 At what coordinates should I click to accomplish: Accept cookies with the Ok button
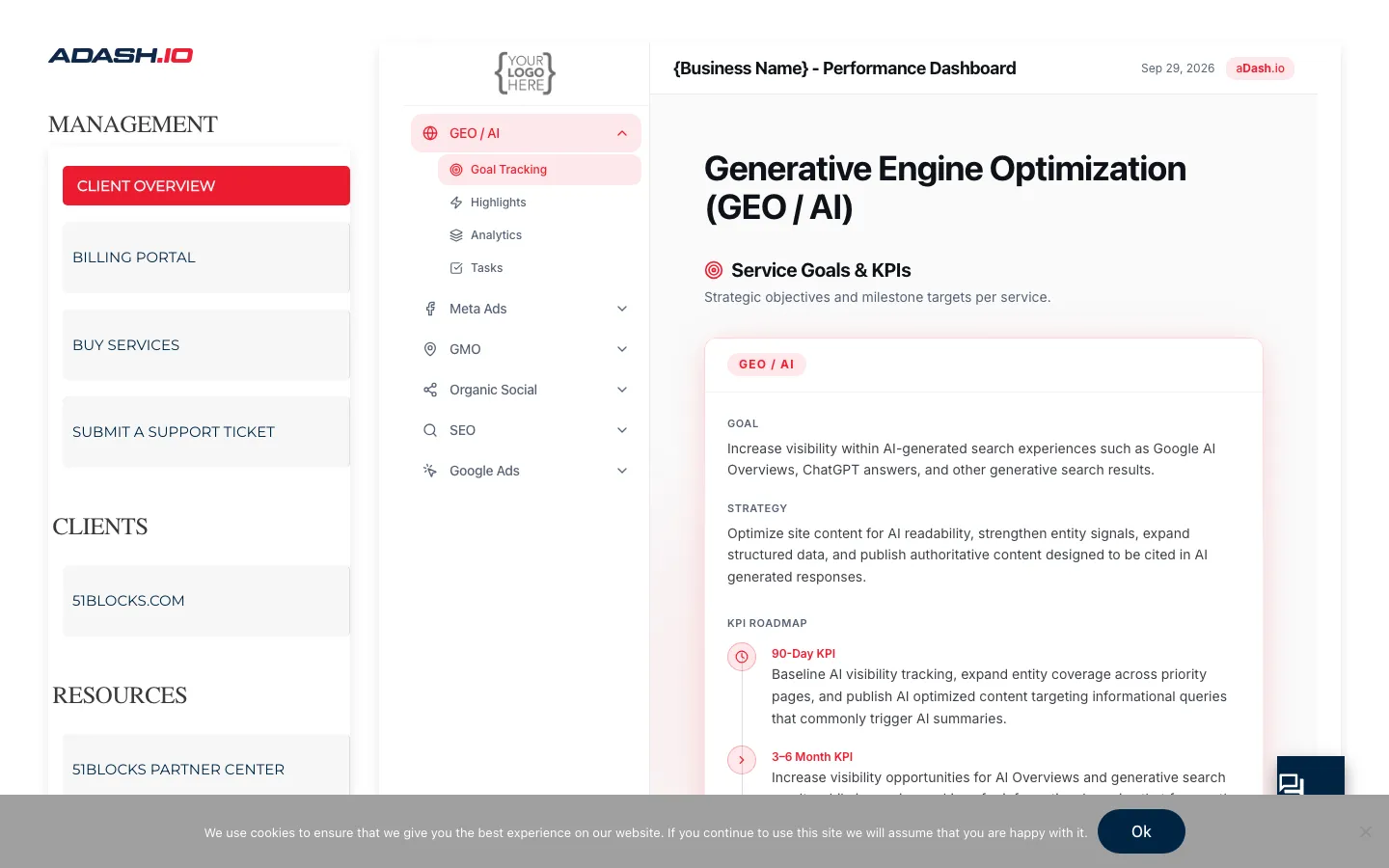1141,831
